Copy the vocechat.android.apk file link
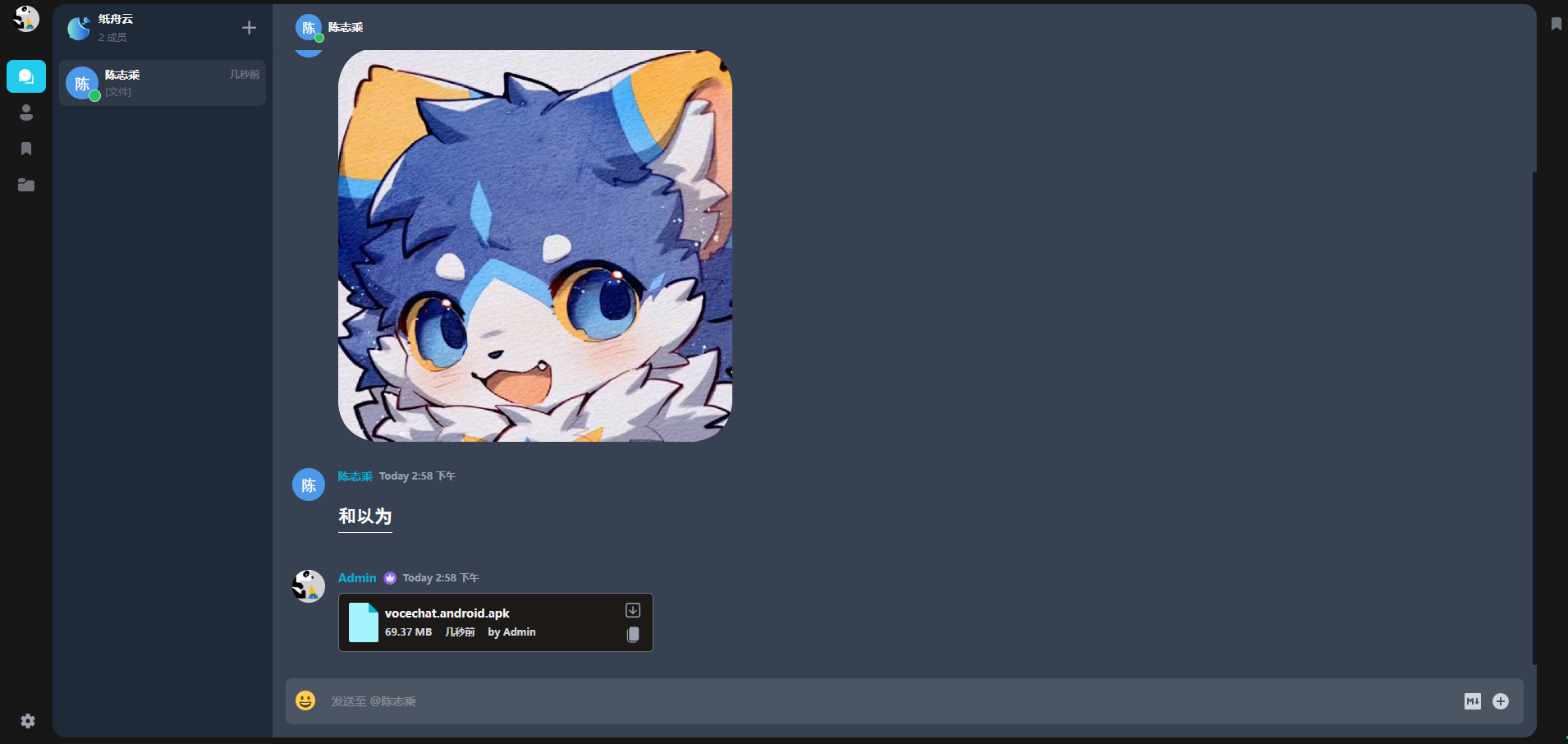Screen dimensions: 1568x744 [x=633, y=635]
